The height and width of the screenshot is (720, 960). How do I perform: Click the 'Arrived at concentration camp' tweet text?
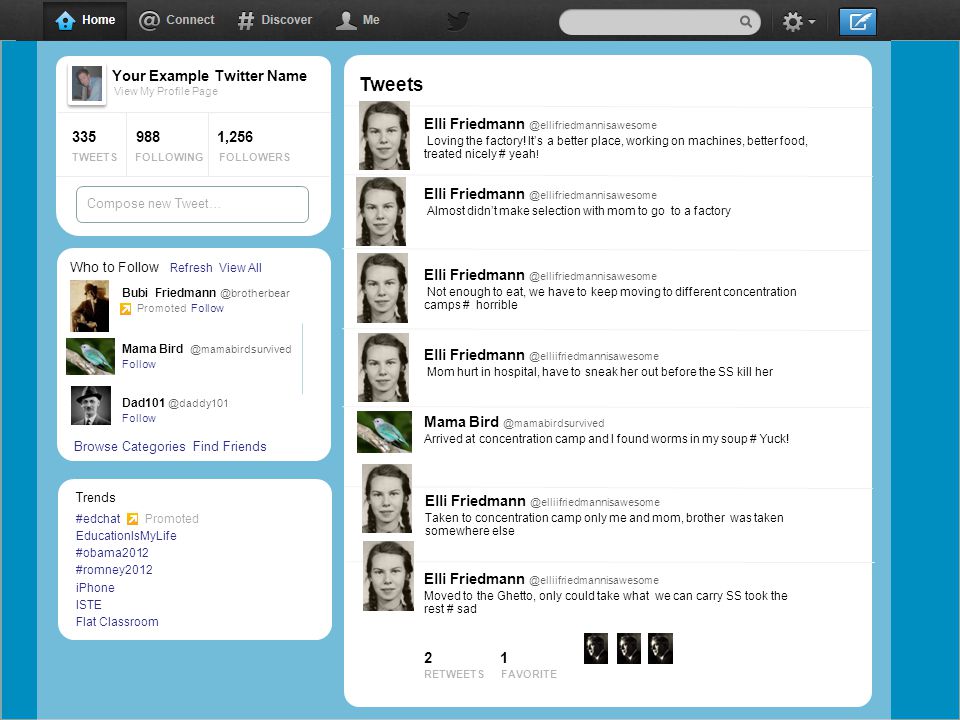(606, 439)
